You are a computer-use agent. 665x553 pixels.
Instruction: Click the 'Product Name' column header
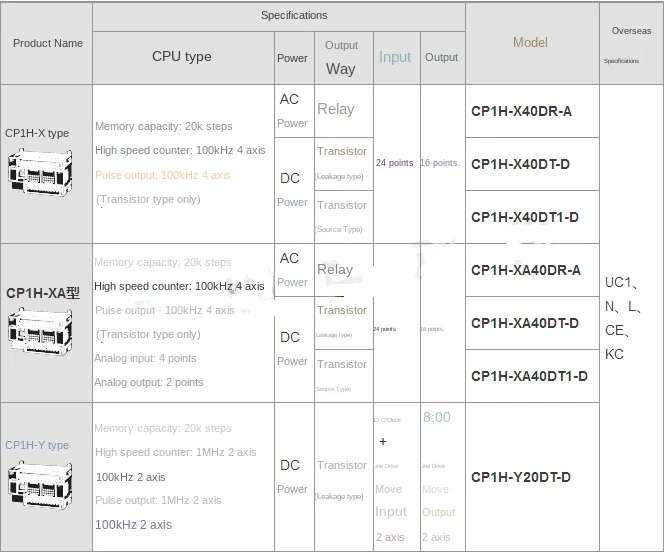[48, 43]
